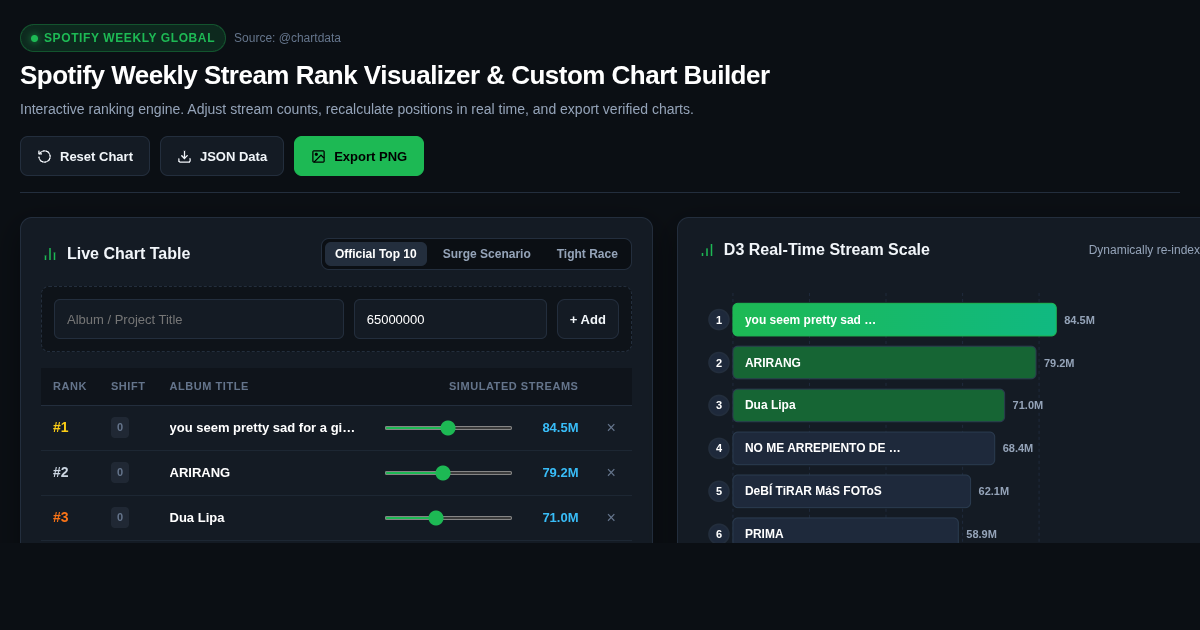
Task: Click the PRIMA chart bar
Action: (x=845, y=531)
